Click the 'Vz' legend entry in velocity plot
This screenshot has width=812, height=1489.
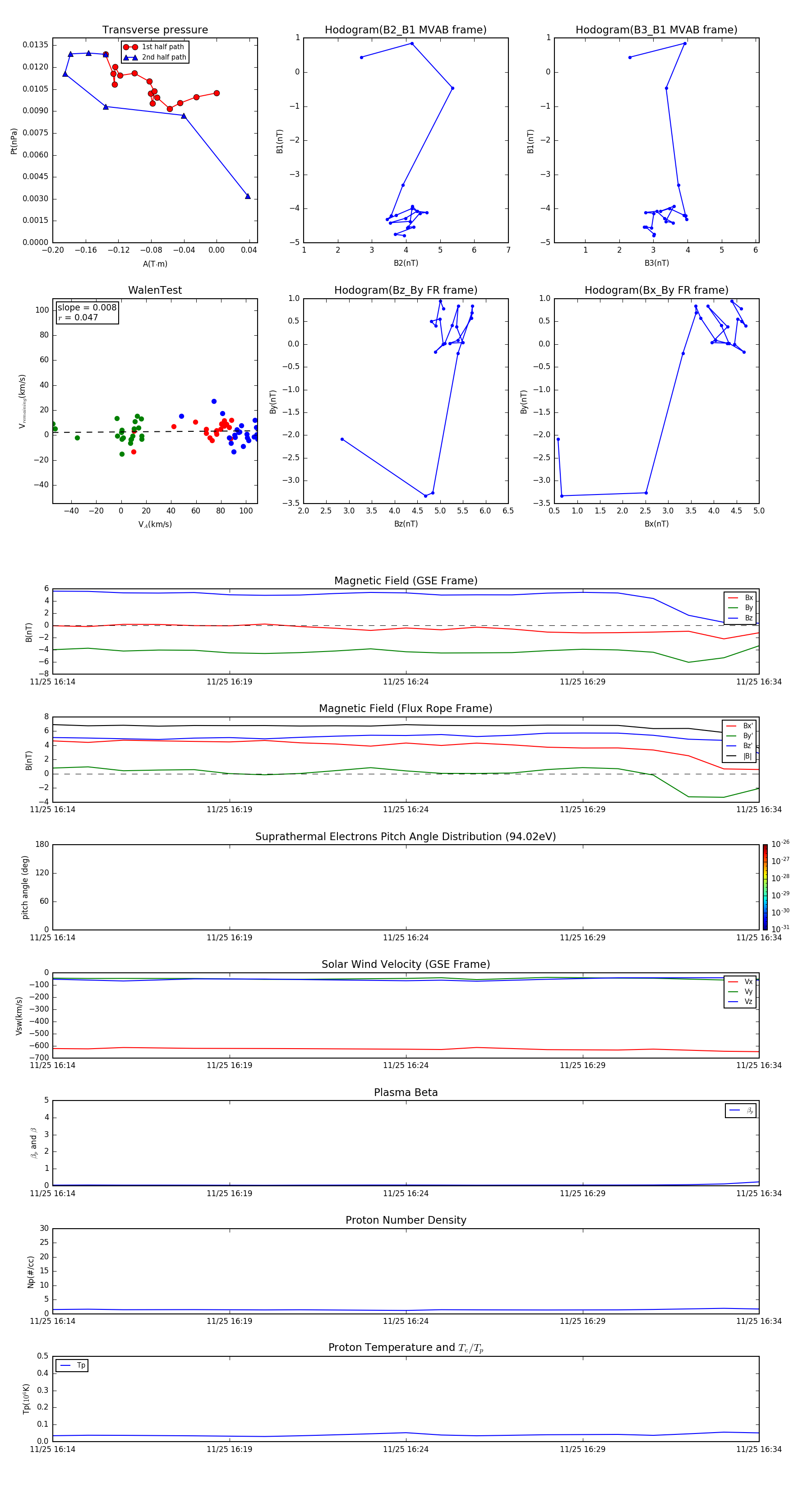740,1002
